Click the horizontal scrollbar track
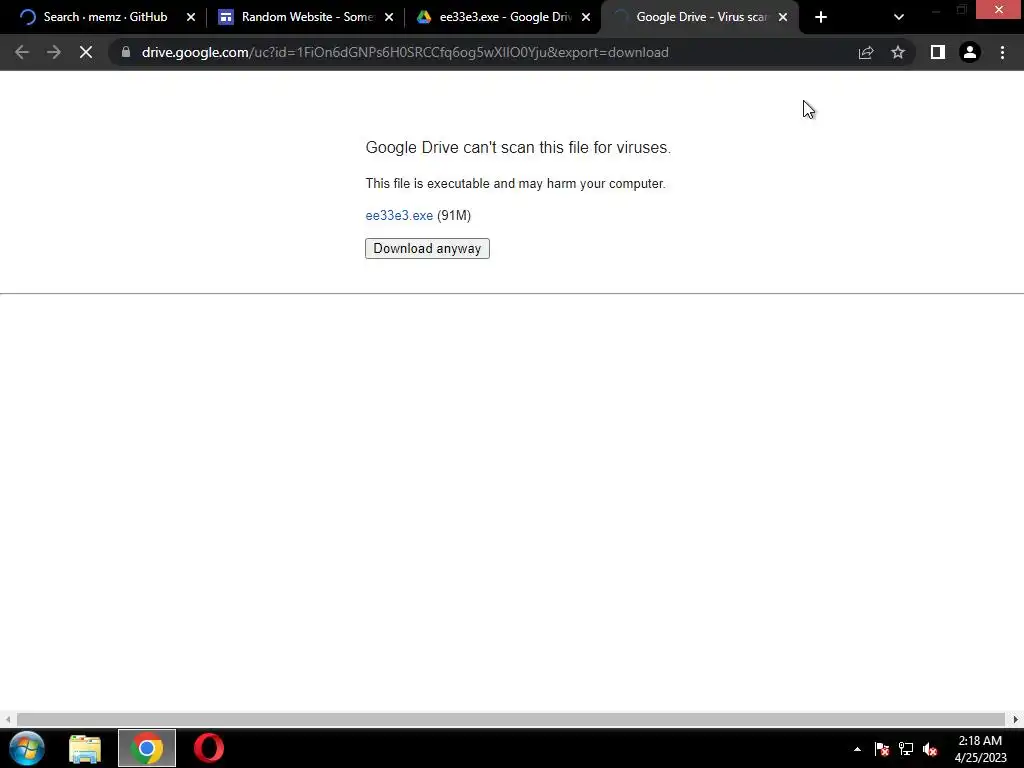1024x768 pixels. click(511, 719)
